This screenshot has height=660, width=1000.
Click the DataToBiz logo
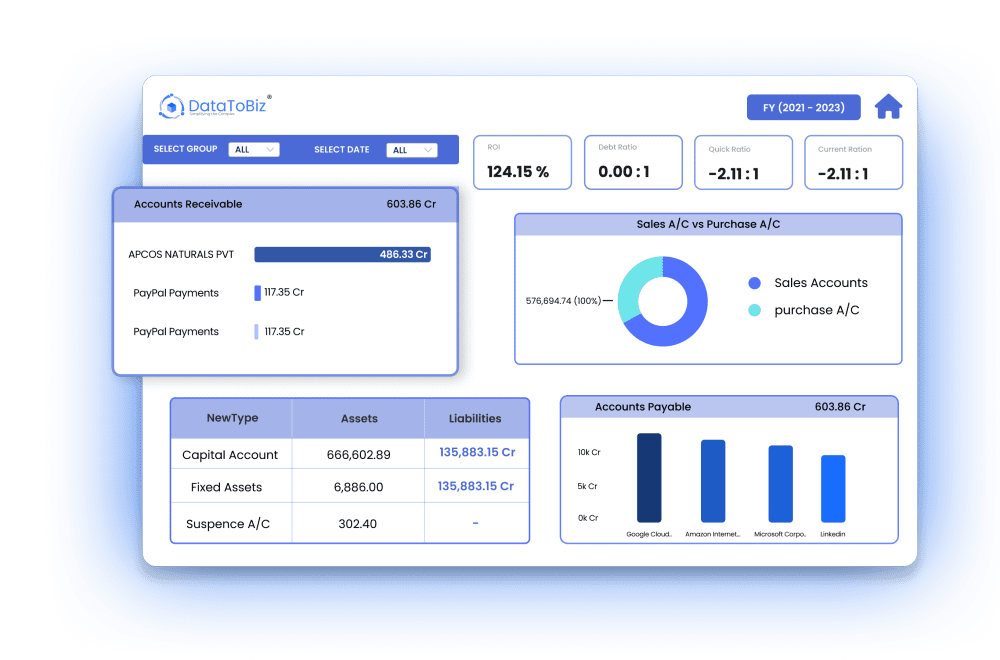[215, 107]
